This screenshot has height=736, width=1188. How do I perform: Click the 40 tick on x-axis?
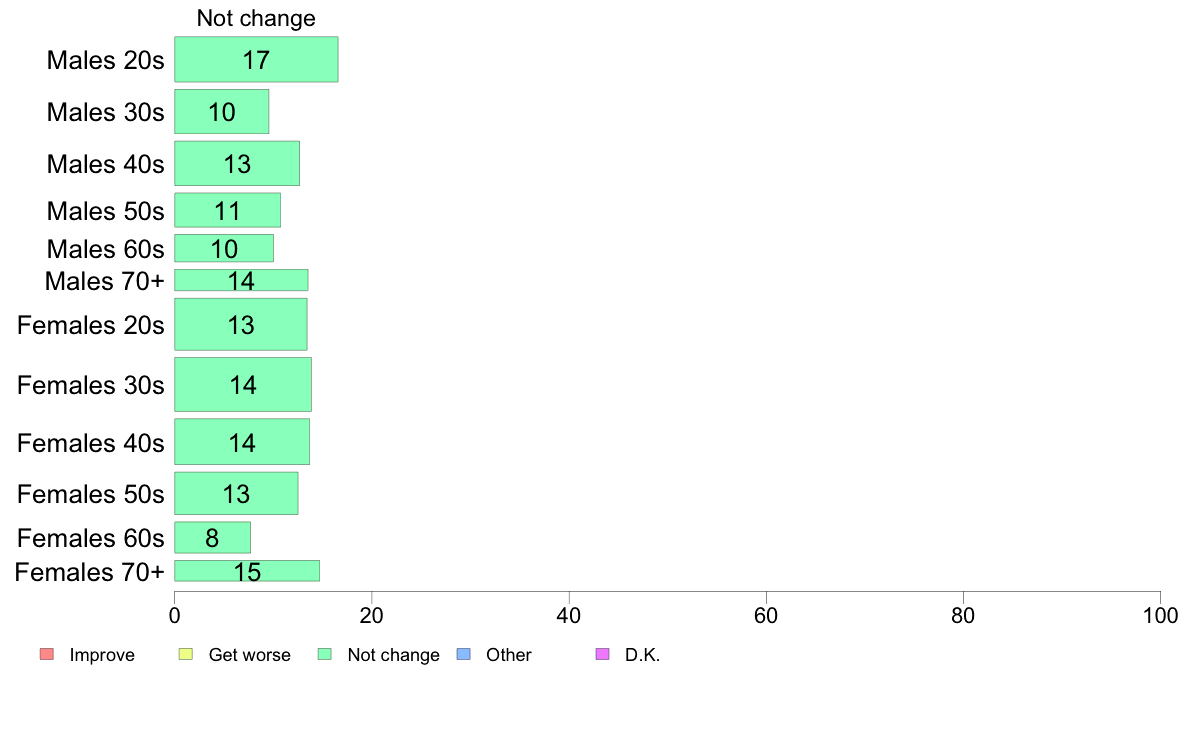click(x=569, y=615)
